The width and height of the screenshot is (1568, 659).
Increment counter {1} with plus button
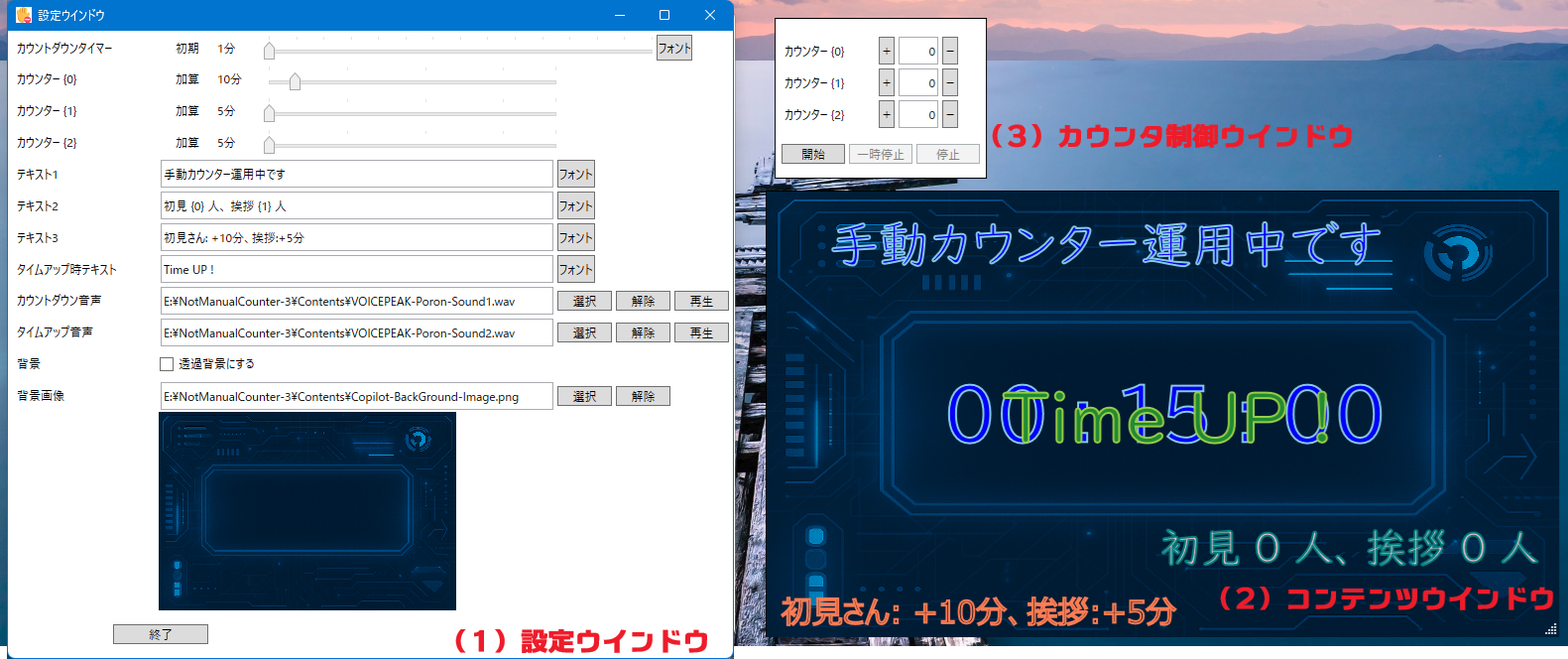887,82
